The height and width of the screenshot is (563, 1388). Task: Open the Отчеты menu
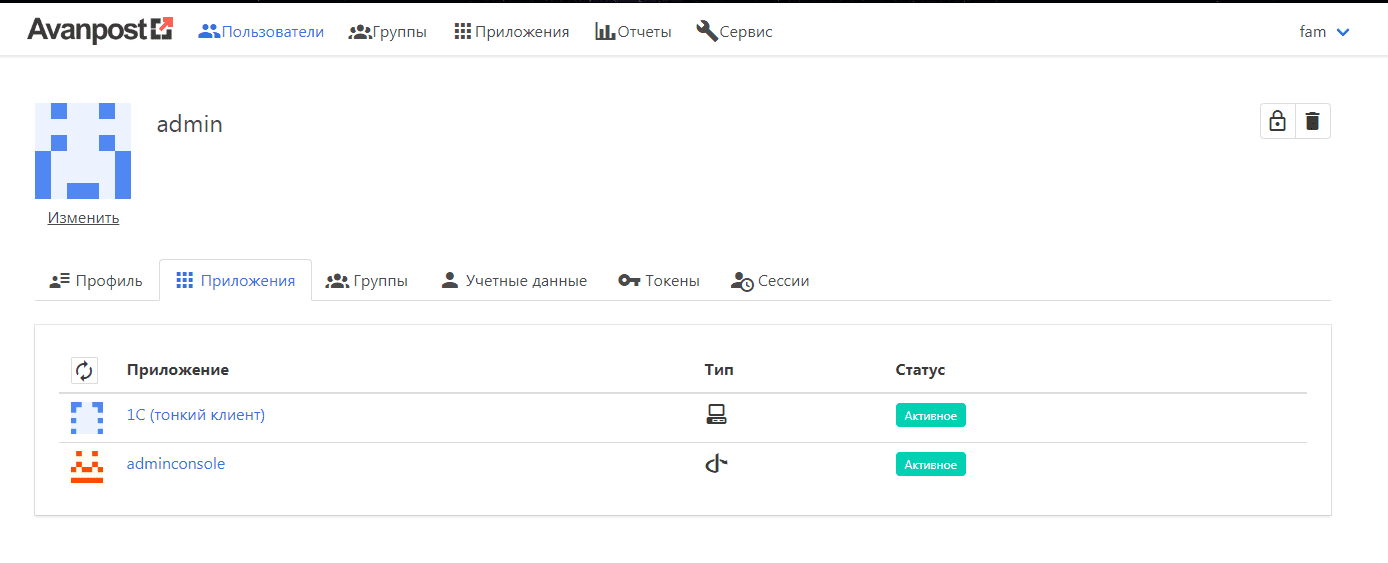(633, 32)
